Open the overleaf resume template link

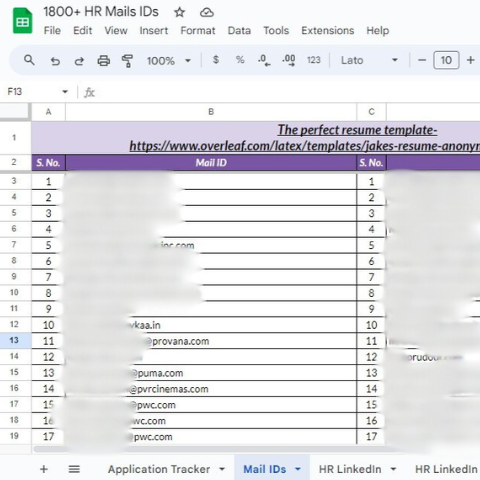[x=304, y=146]
